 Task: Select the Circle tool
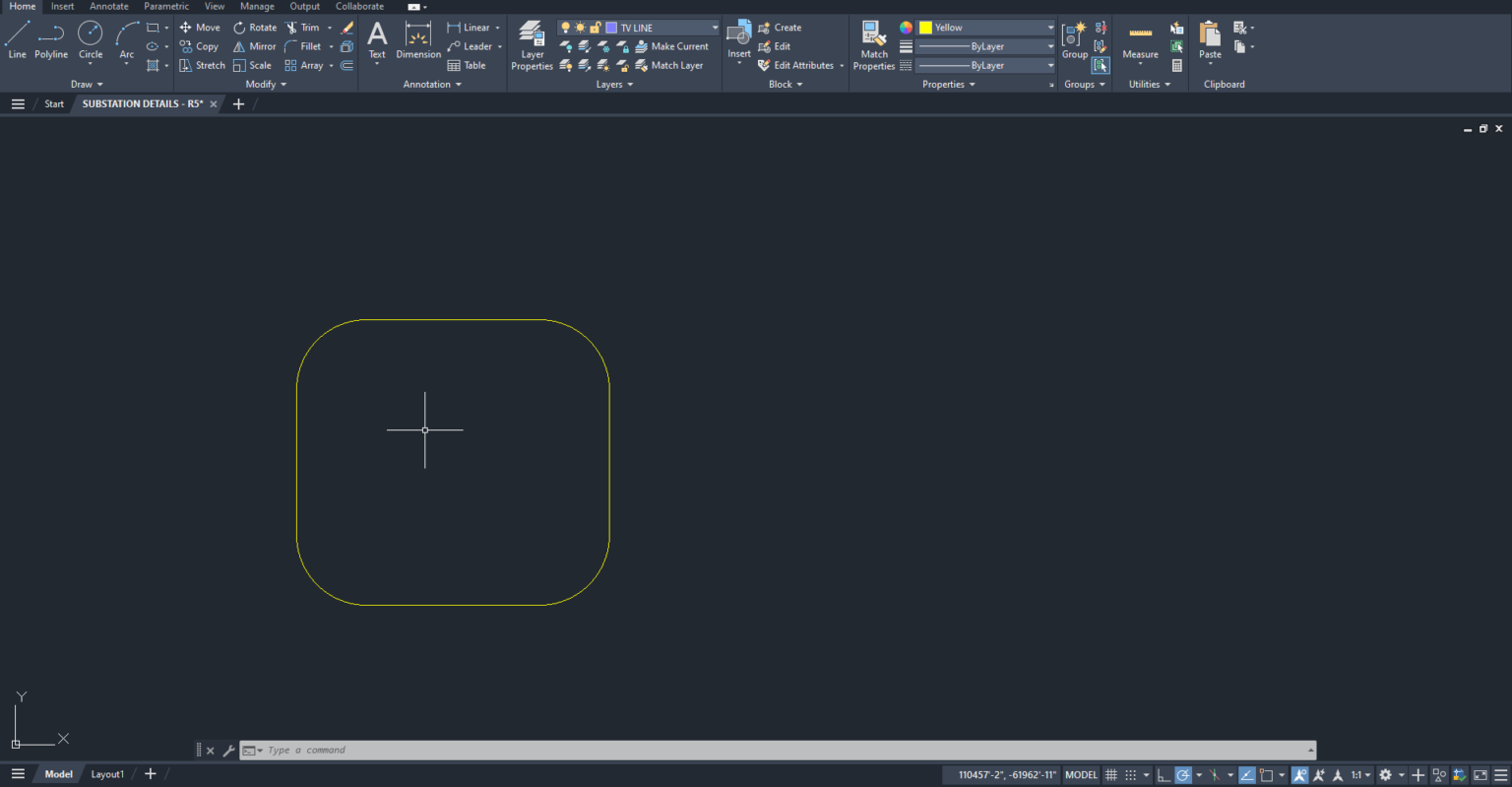(x=90, y=41)
